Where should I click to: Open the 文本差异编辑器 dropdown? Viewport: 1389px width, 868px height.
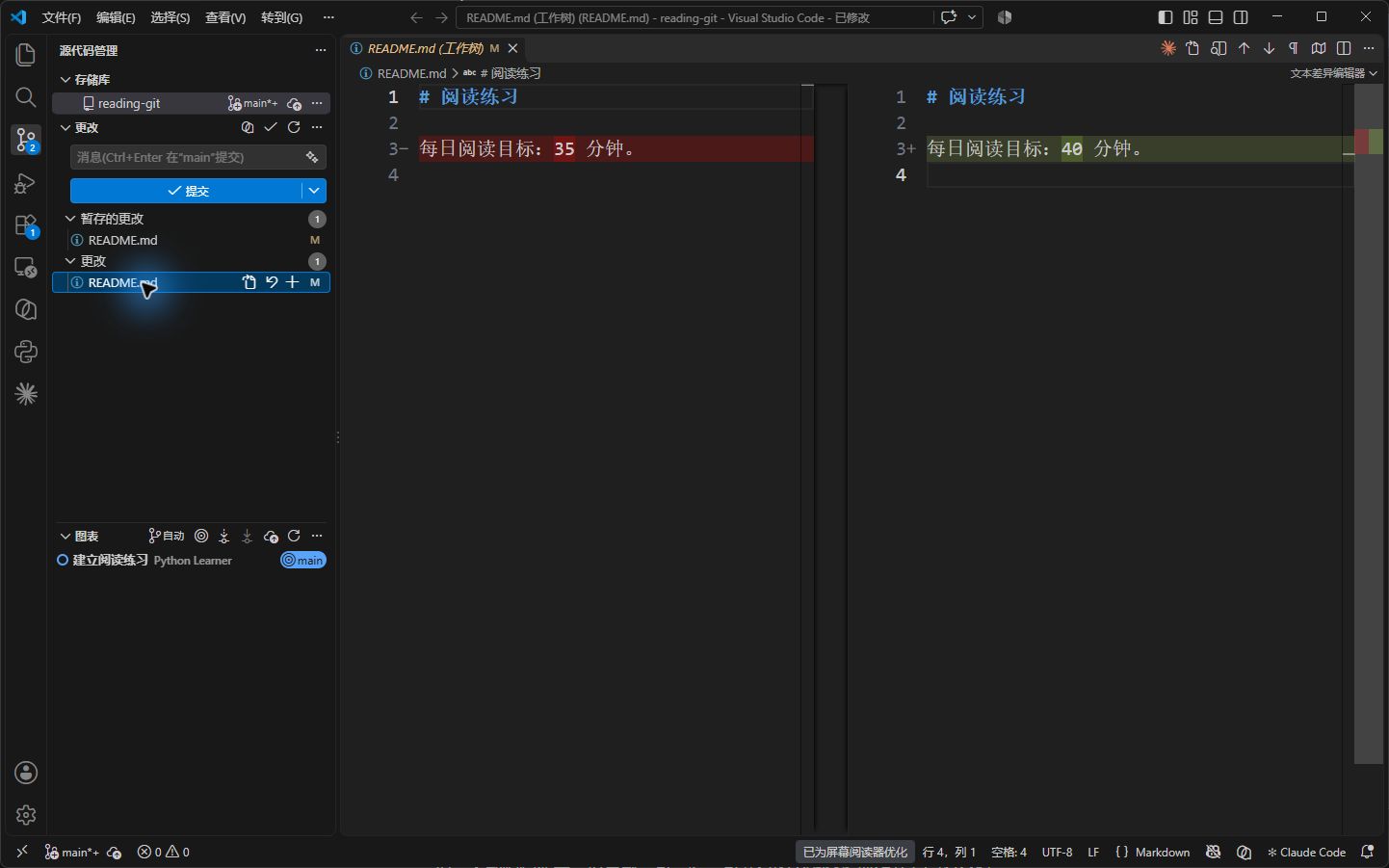(1334, 73)
